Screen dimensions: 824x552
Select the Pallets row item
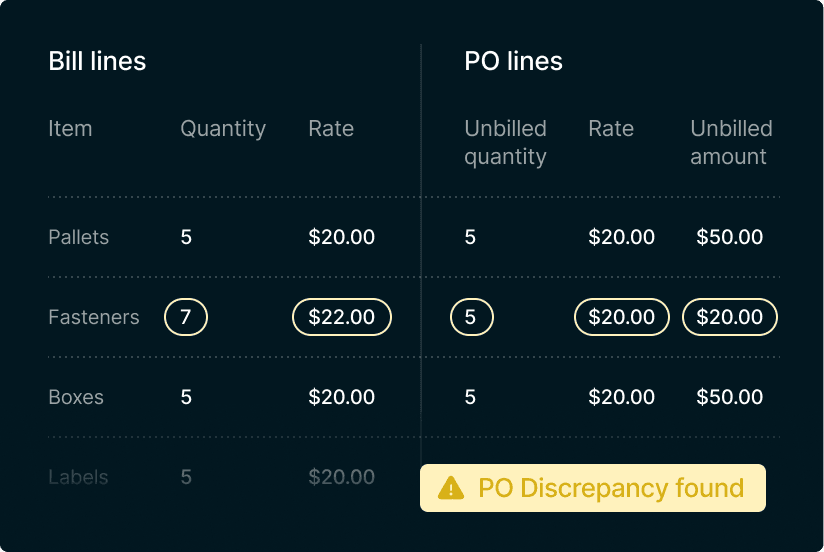coord(78,237)
